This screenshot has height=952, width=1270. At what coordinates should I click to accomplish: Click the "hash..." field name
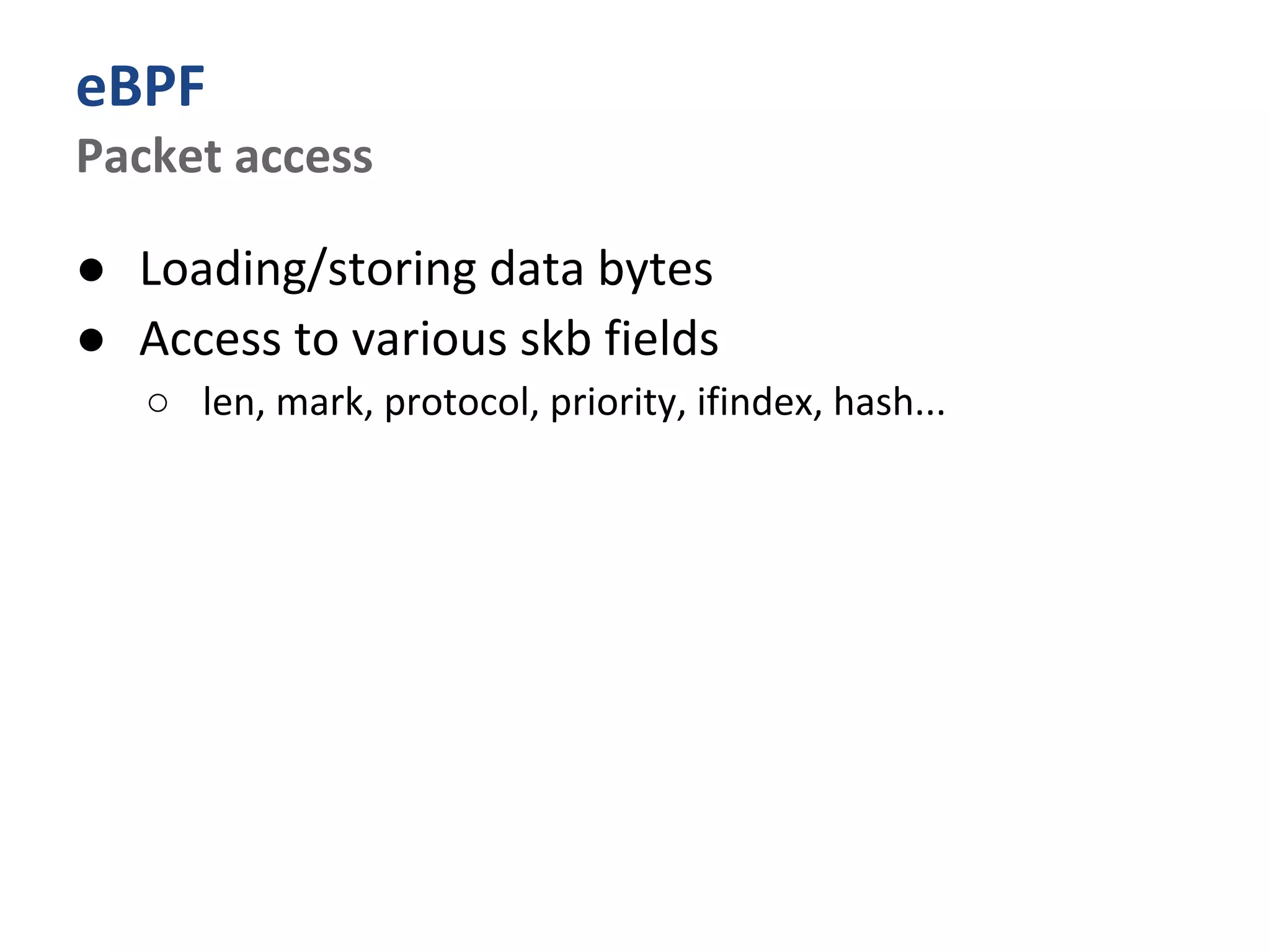coord(889,402)
